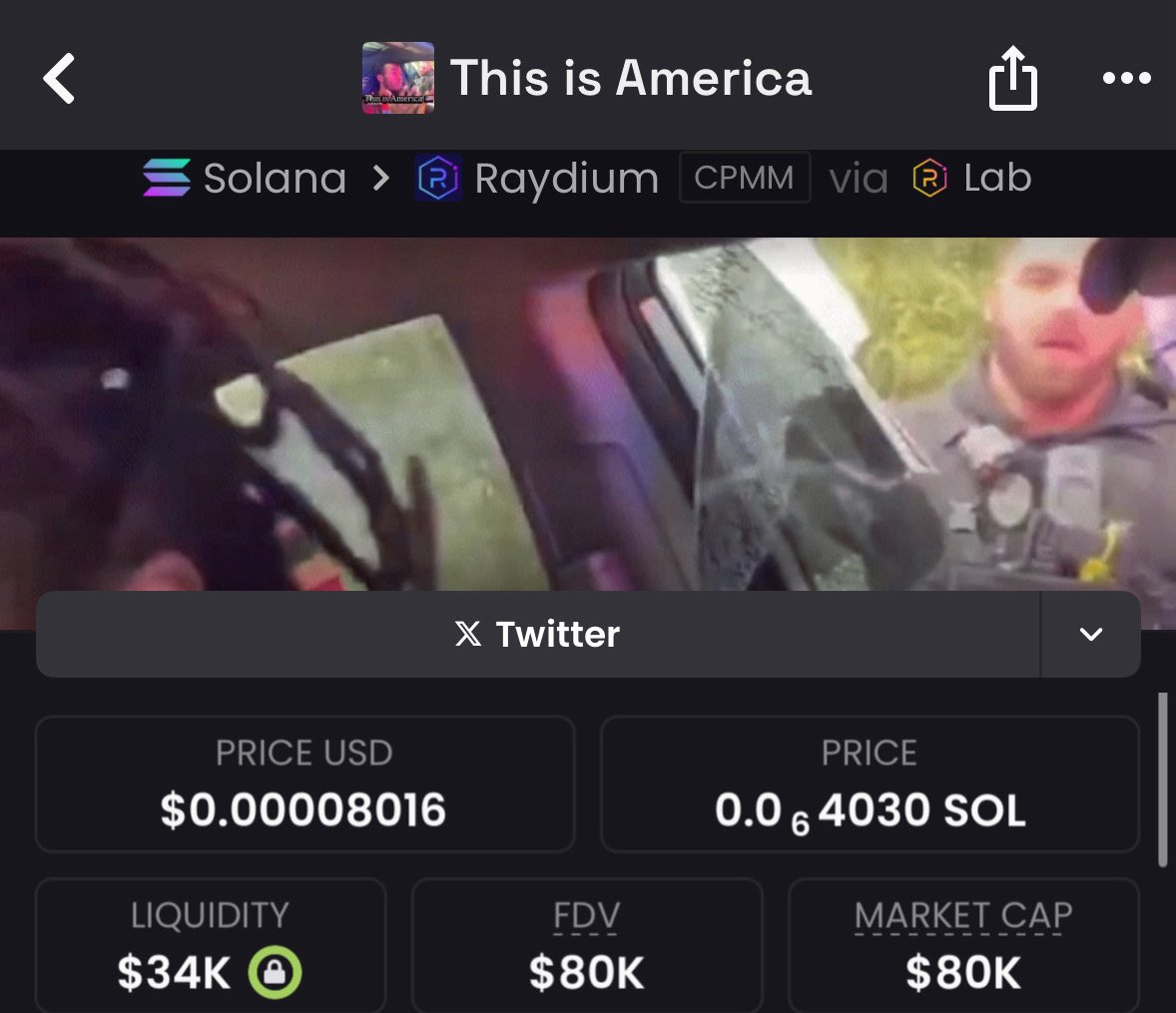This screenshot has height=1013, width=1176.
Task: Click the Raydium DEX logo
Action: pyautogui.click(x=438, y=179)
